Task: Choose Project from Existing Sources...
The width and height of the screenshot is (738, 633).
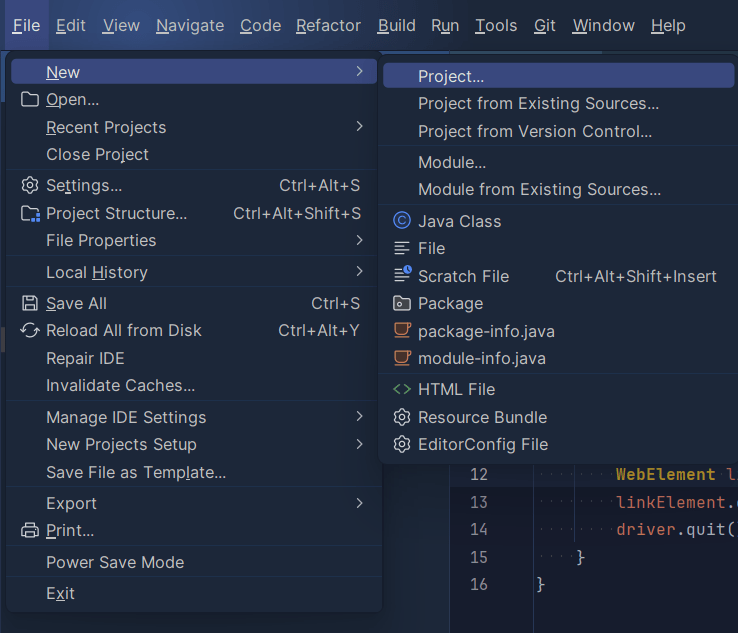Action: click(x=559, y=104)
